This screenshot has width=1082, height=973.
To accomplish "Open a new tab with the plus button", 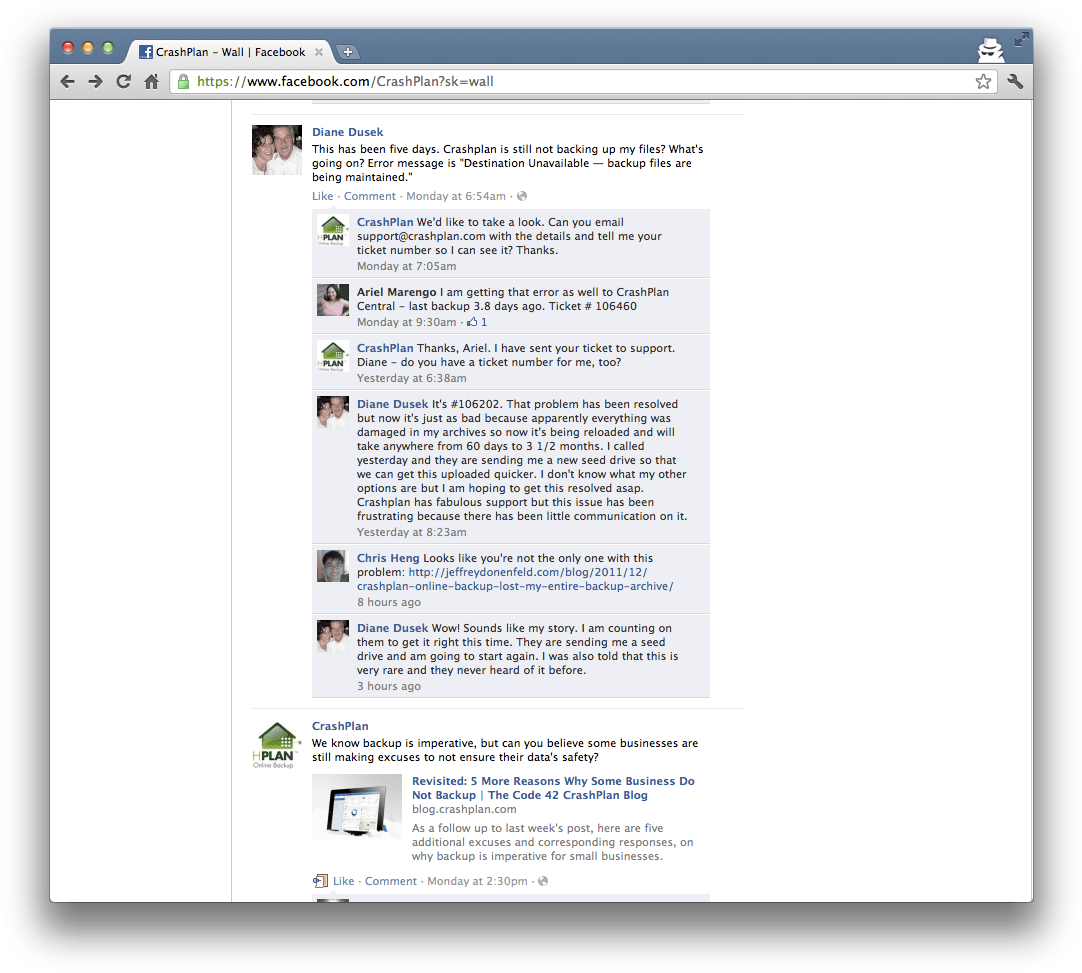I will (347, 52).
